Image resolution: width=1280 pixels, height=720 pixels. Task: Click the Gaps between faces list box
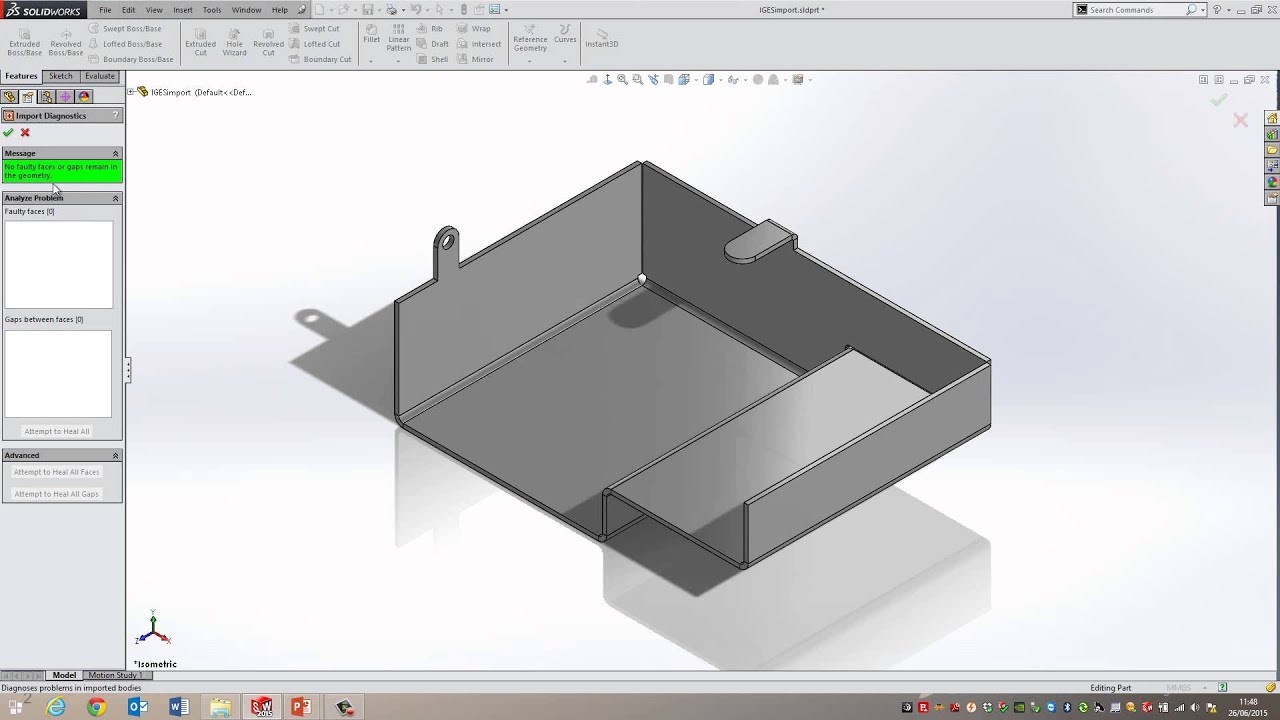point(58,374)
